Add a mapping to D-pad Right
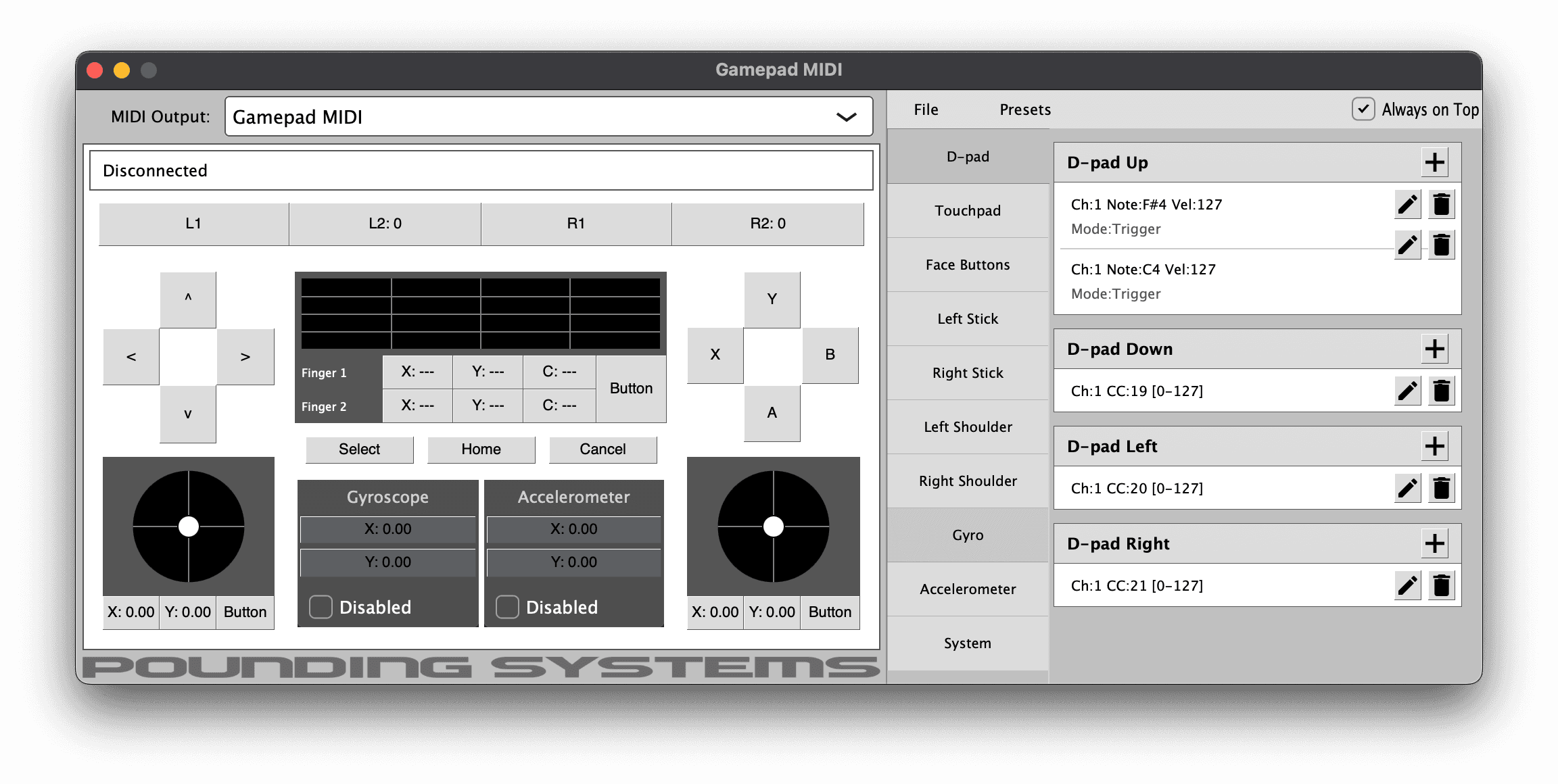Screen dimensions: 1558x784 [x=1435, y=543]
